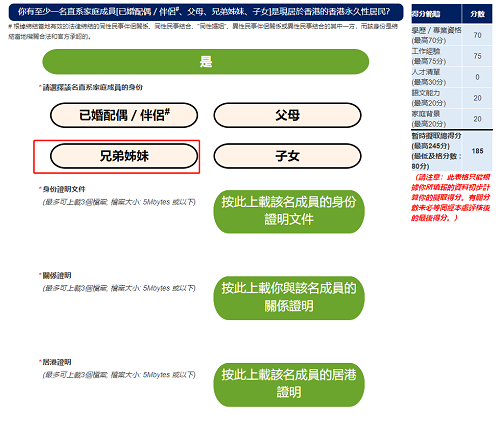The image size is (500, 443).
Task: Click the 分數 column header
Action: click(x=477, y=14)
